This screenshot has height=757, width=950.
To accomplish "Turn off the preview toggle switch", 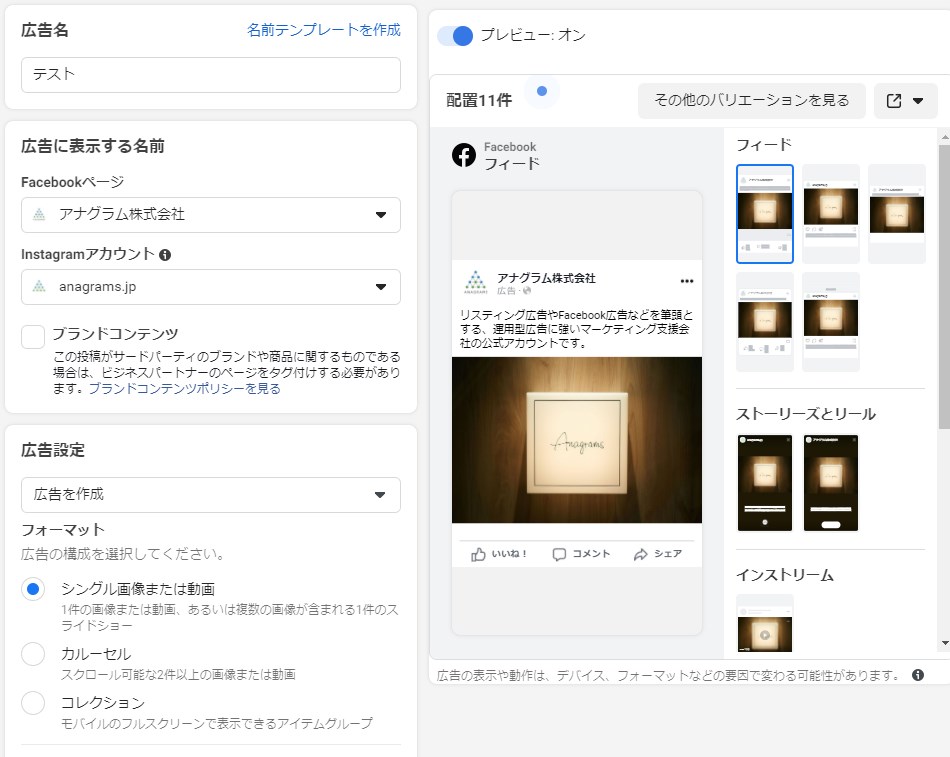I will [x=455, y=36].
